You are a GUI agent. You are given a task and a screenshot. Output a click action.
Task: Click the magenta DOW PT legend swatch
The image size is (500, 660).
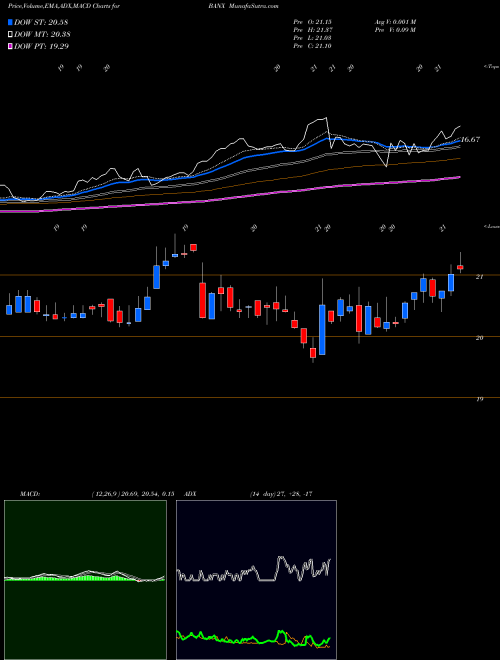pos(10,46)
